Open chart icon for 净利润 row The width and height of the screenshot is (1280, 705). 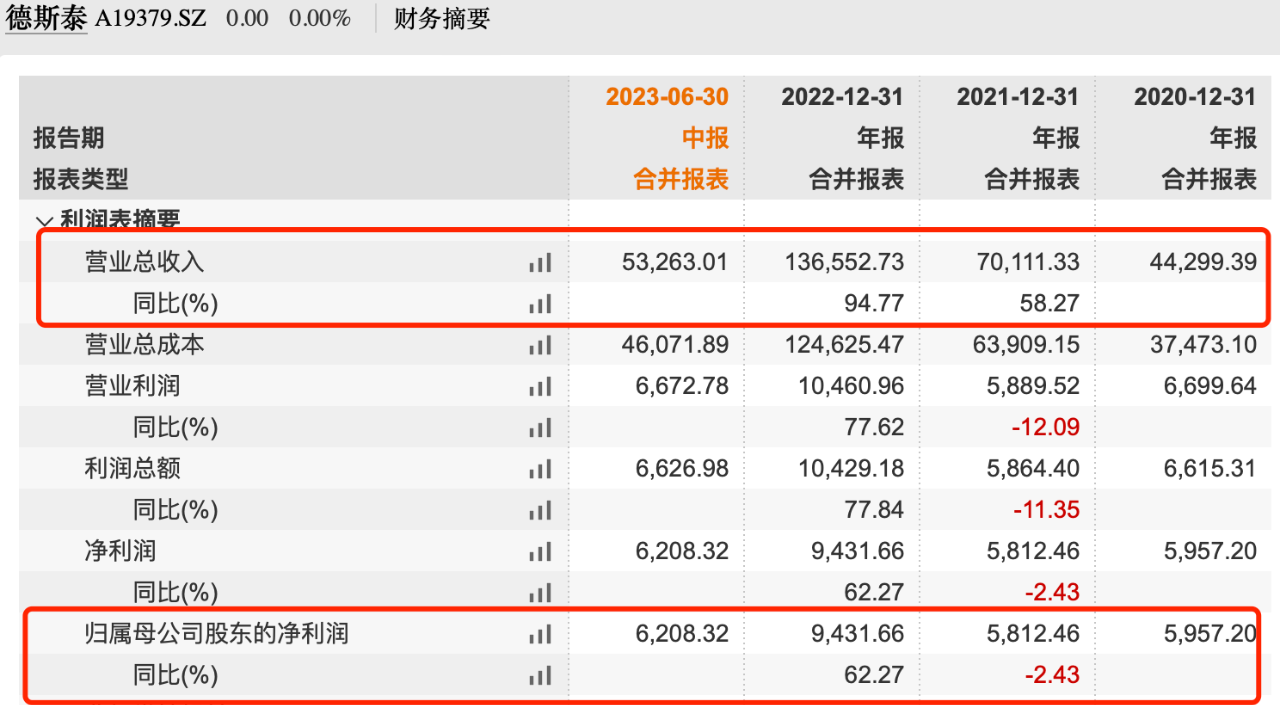(540, 552)
